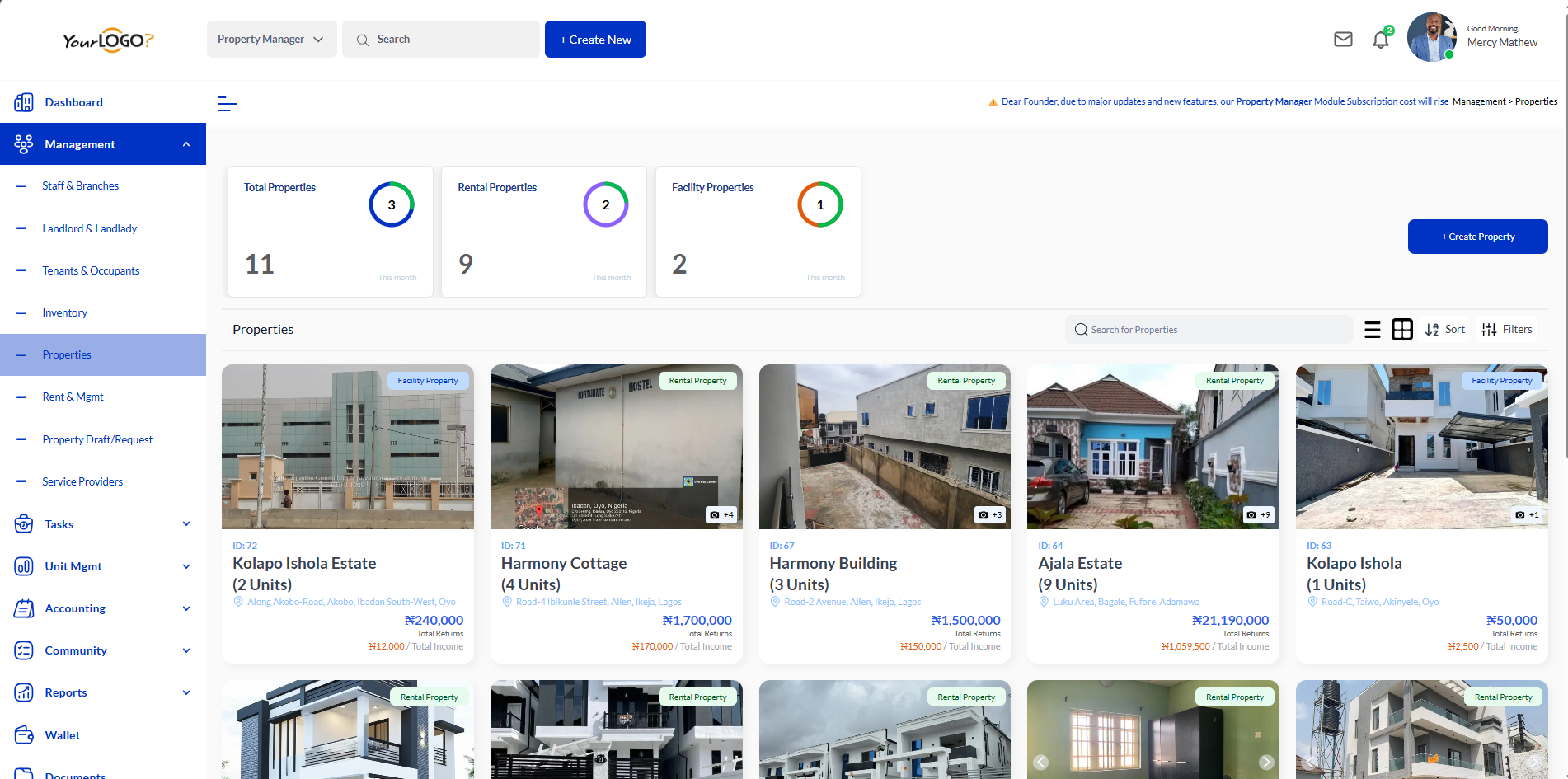Open the Harmony Cottage property thumbnail

tap(616, 446)
